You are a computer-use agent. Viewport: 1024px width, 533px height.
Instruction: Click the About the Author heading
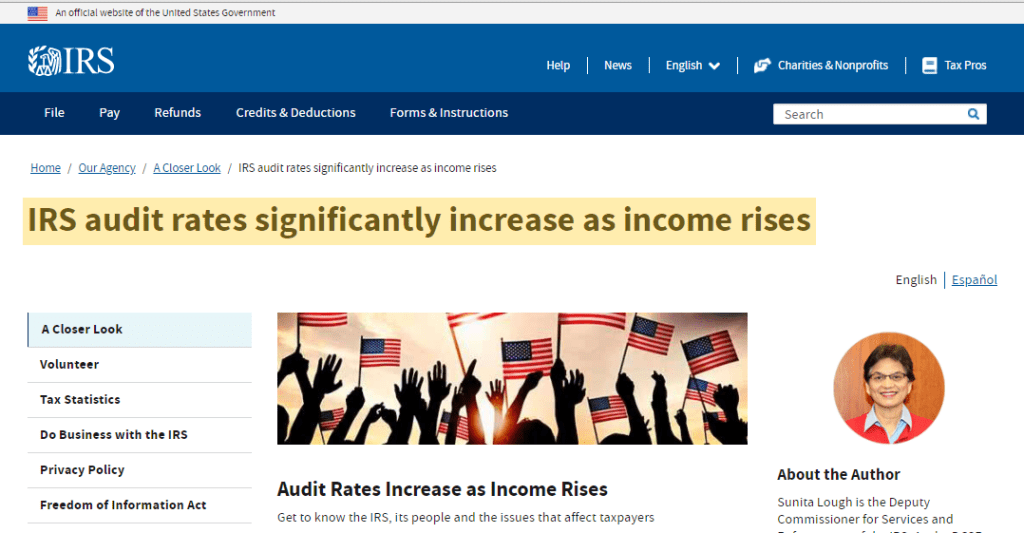(x=839, y=475)
